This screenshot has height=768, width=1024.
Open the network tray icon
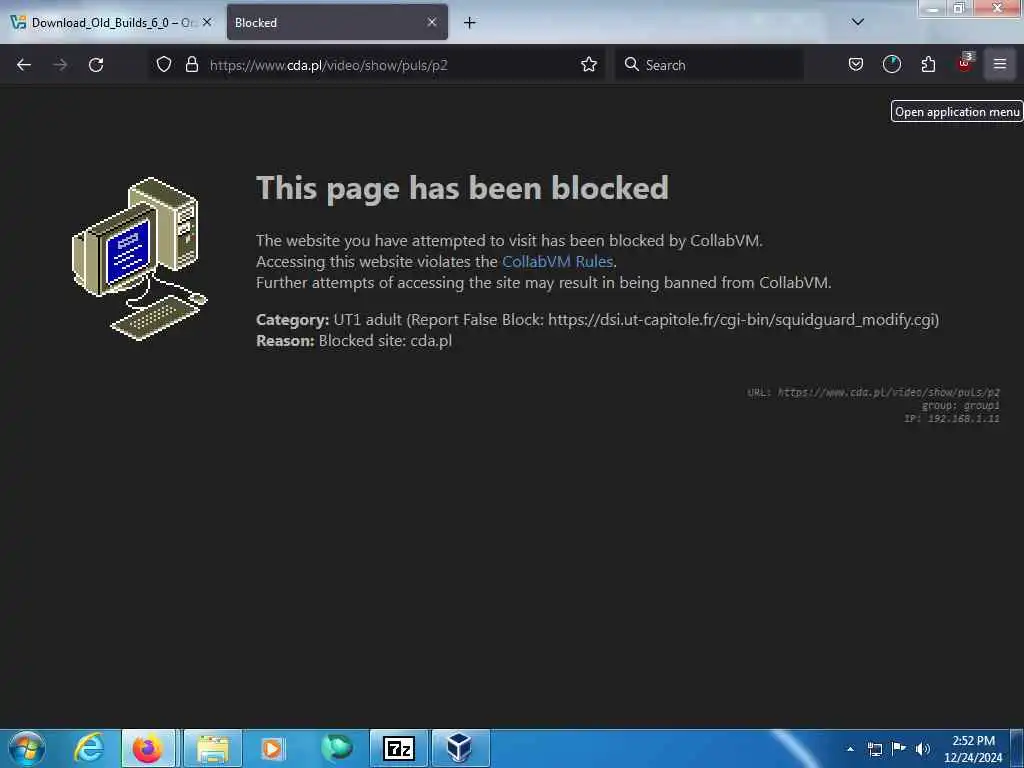pyautogui.click(x=874, y=749)
